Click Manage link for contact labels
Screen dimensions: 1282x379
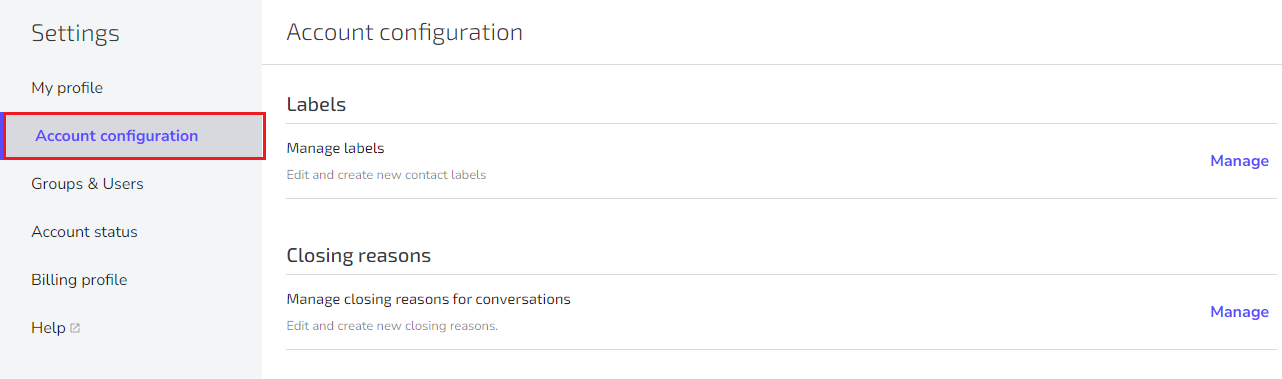[x=1239, y=161]
